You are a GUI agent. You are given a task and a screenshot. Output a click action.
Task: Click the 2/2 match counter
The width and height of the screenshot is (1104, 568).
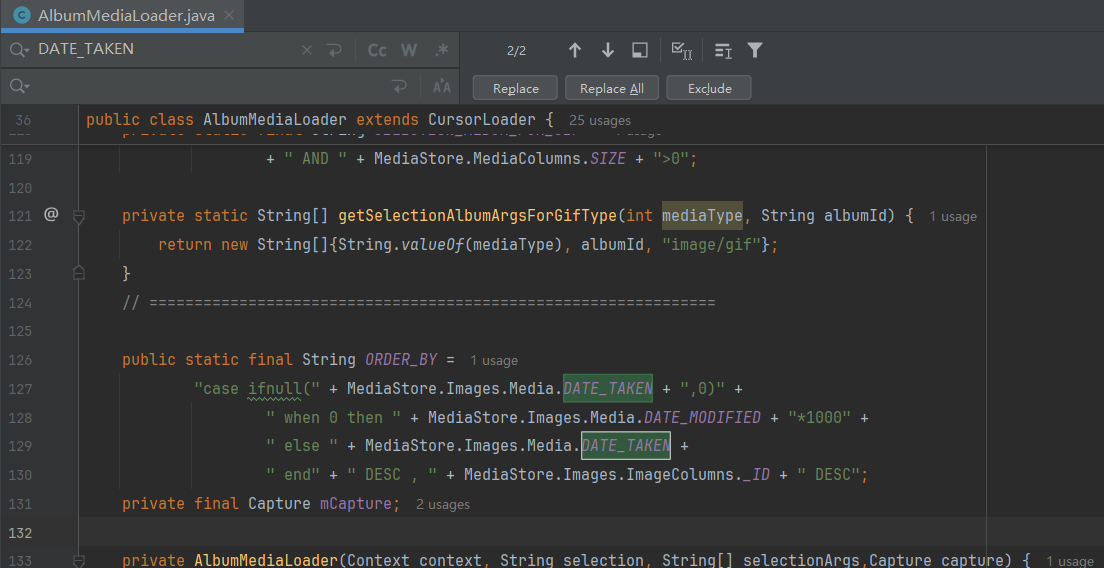pyautogui.click(x=516, y=51)
